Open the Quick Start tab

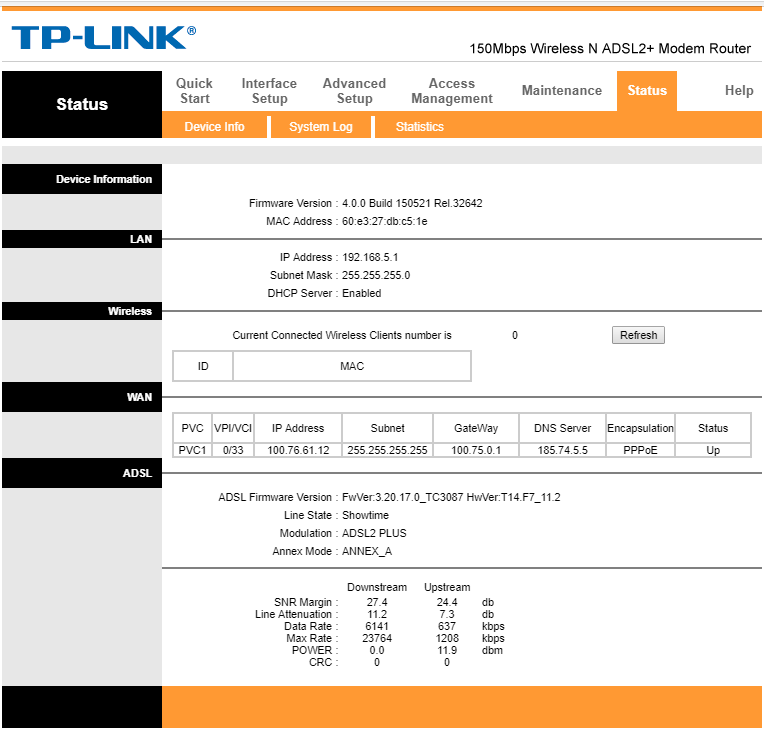coord(195,91)
